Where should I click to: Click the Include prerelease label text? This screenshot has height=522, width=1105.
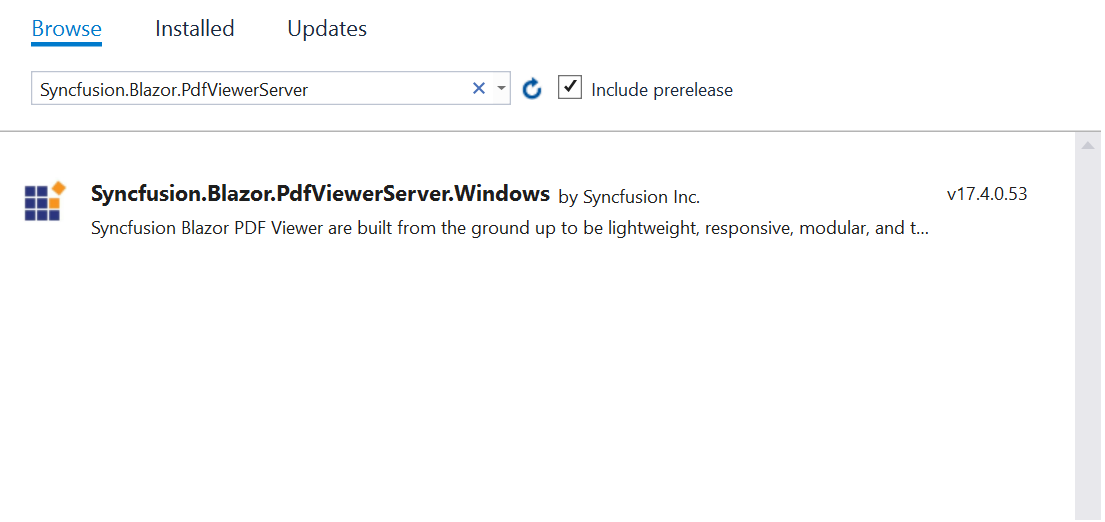point(662,90)
